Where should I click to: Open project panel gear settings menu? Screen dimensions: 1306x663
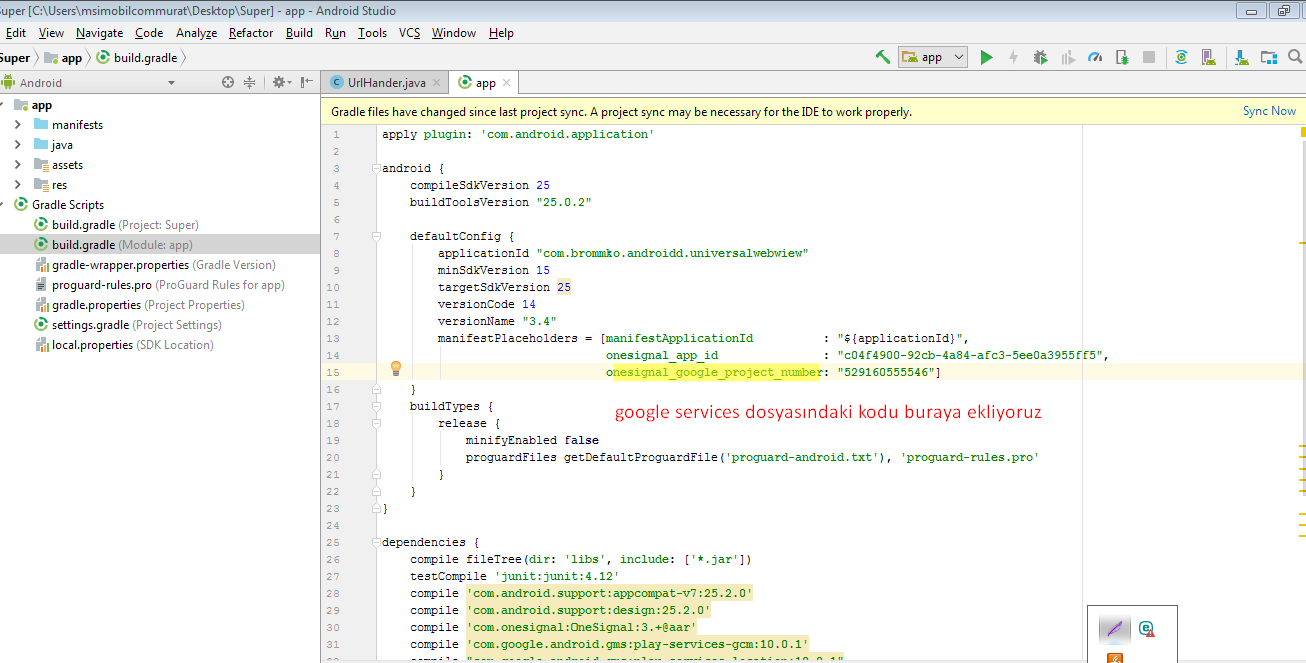tap(281, 83)
